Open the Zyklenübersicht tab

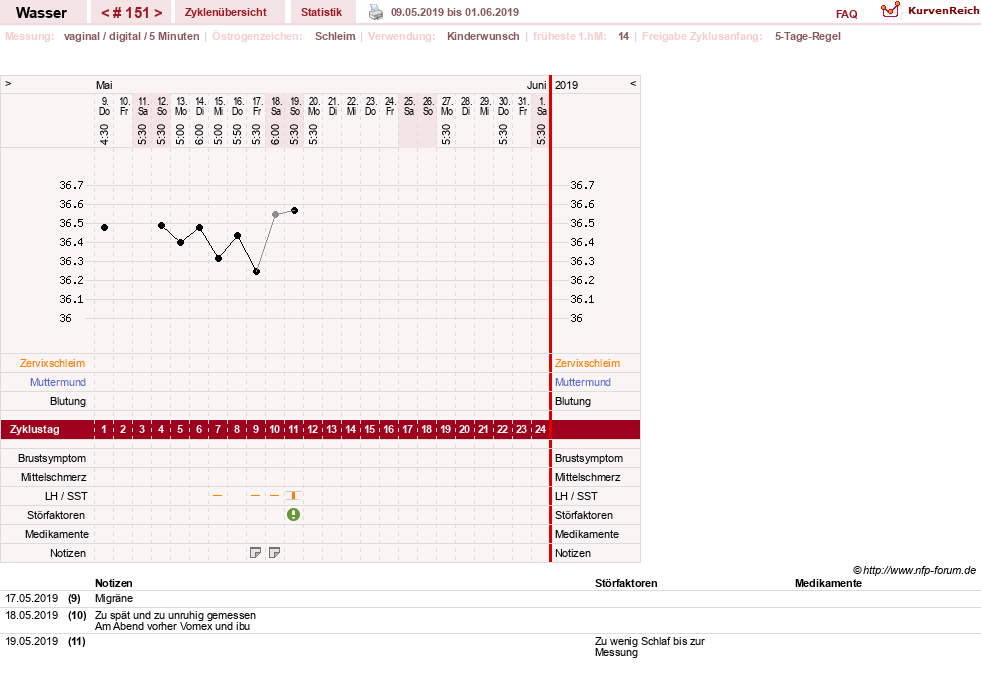pos(225,12)
